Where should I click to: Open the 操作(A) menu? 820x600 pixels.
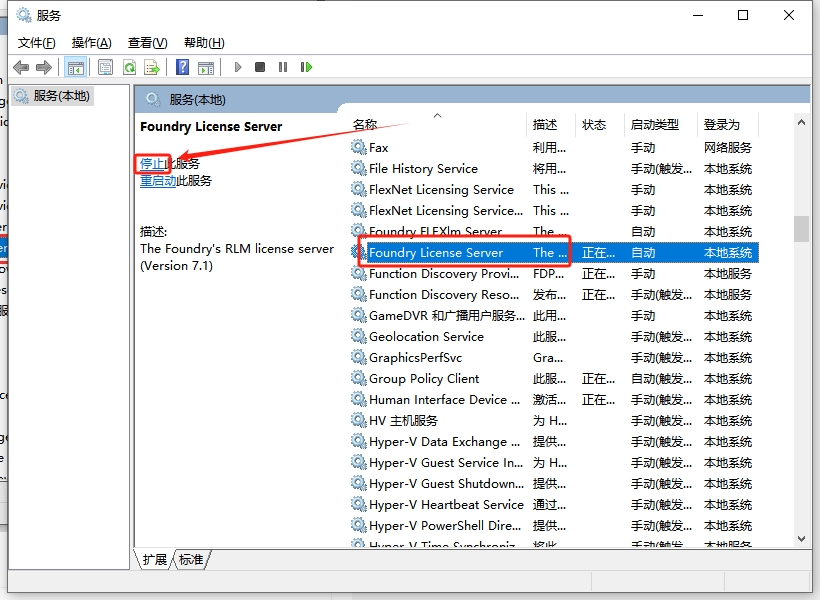pos(92,43)
